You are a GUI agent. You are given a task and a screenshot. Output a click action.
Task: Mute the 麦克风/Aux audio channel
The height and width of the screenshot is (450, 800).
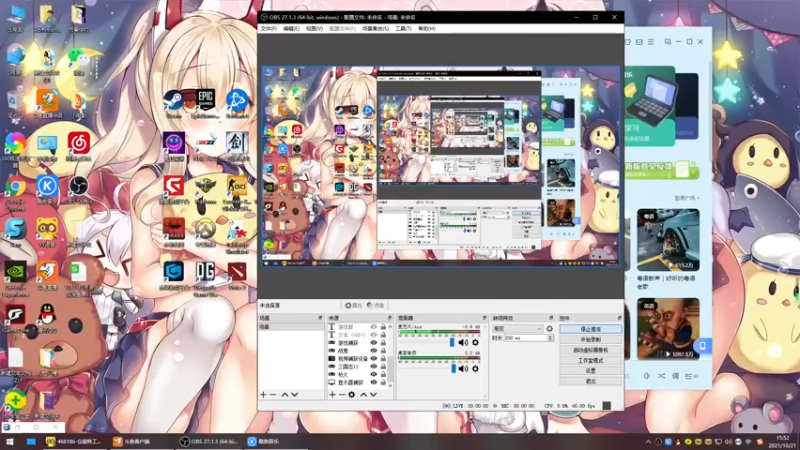(x=463, y=342)
